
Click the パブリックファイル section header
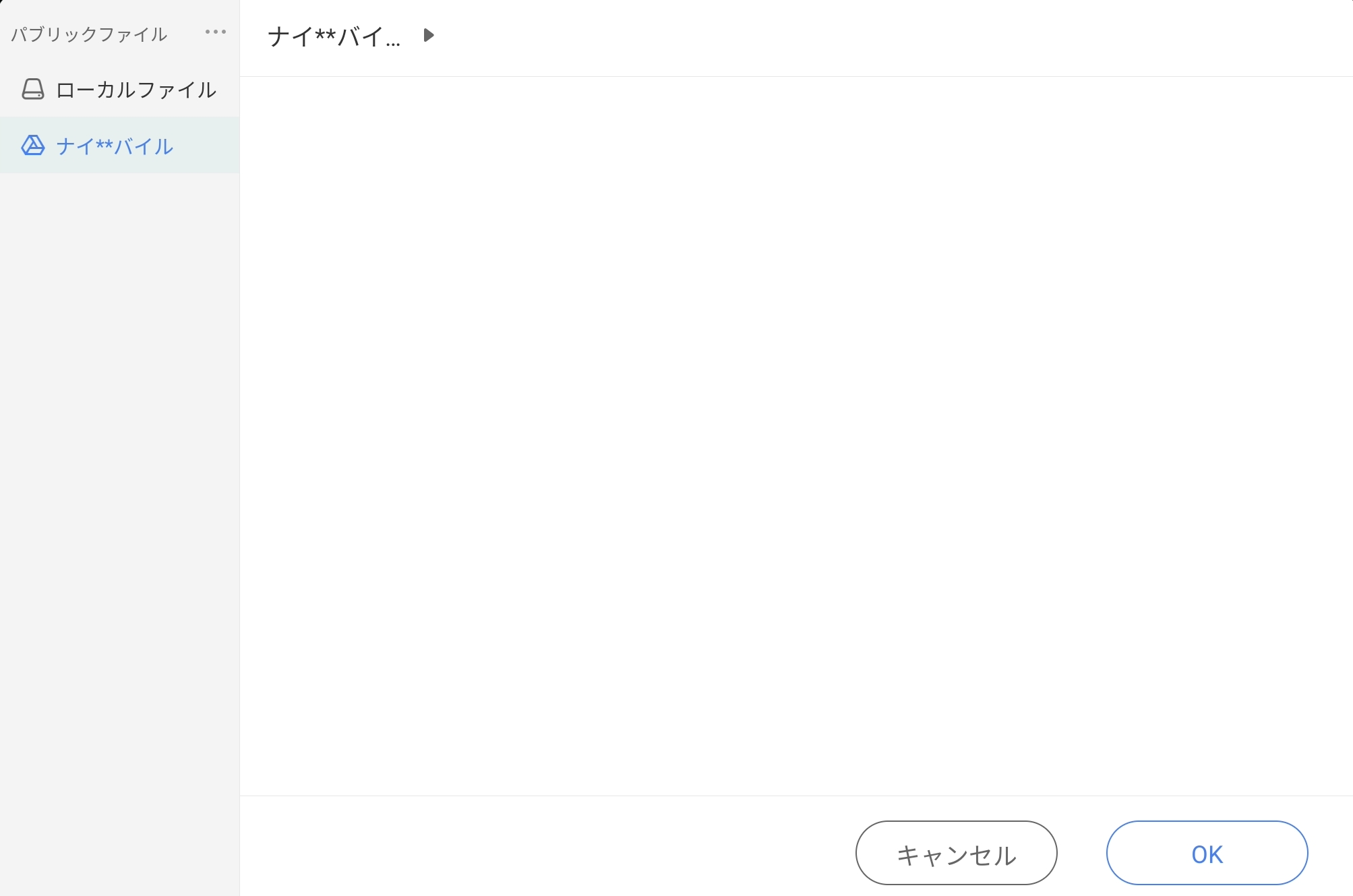click(89, 34)
